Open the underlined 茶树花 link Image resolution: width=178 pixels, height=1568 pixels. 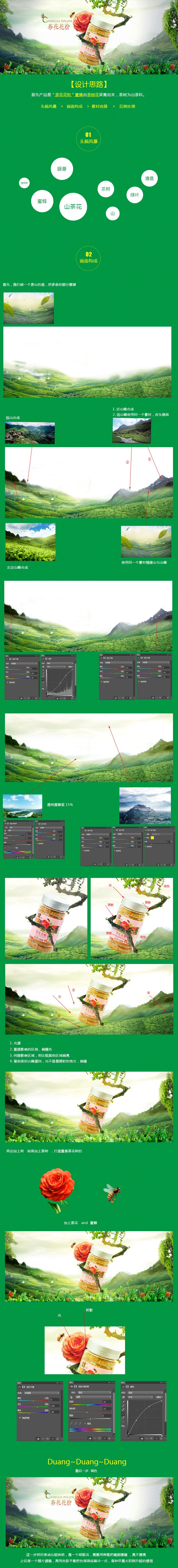pyautogui.click(x=93, y=95)
